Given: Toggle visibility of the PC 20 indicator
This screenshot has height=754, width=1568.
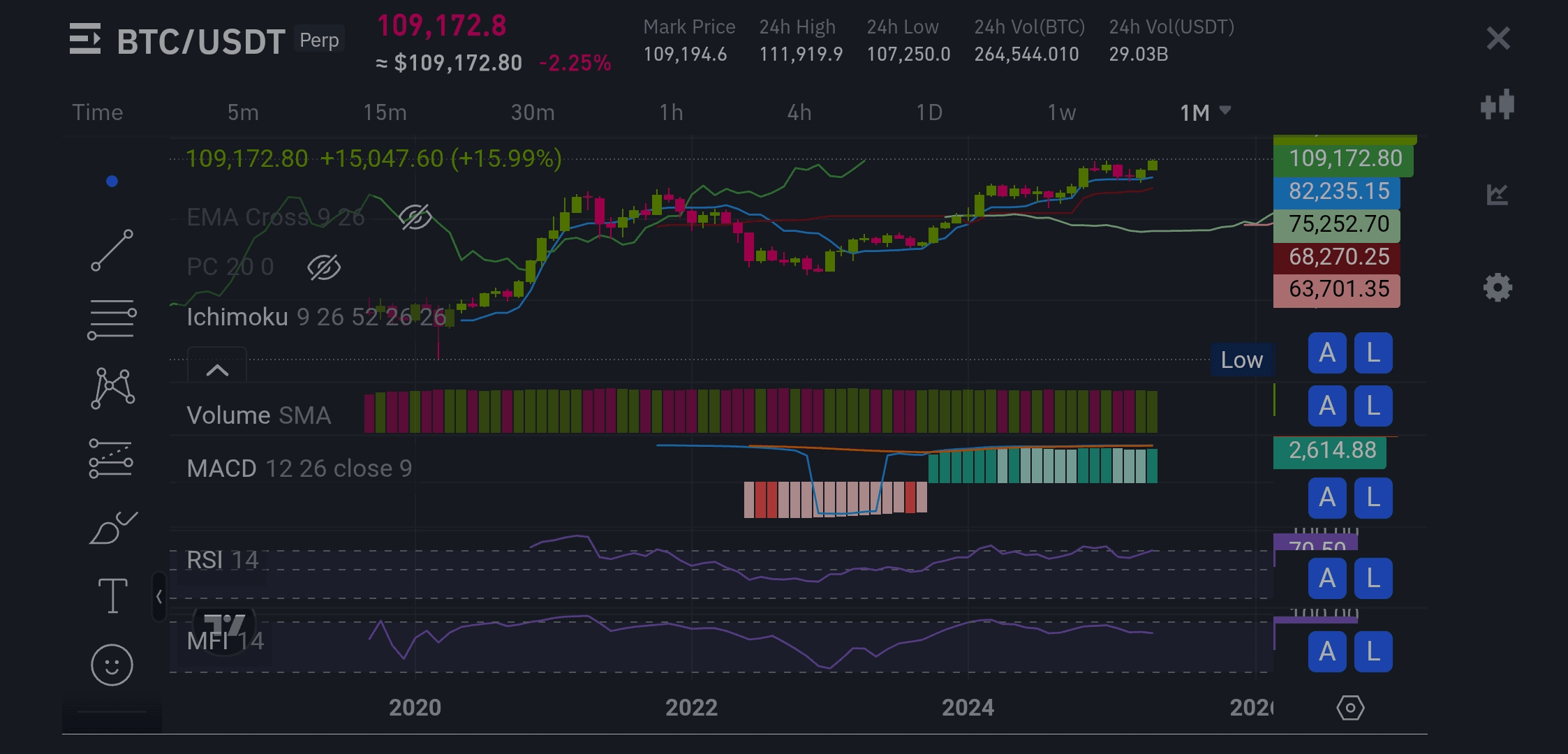Looking at the screenshot, I should tap(324, 267).
